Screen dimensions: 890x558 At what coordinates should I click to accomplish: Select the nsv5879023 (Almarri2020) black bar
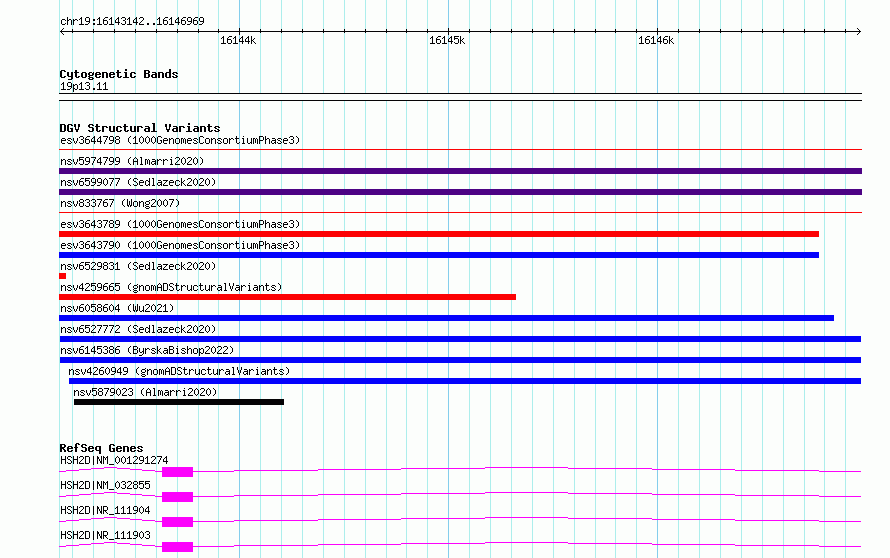[179, 402]
